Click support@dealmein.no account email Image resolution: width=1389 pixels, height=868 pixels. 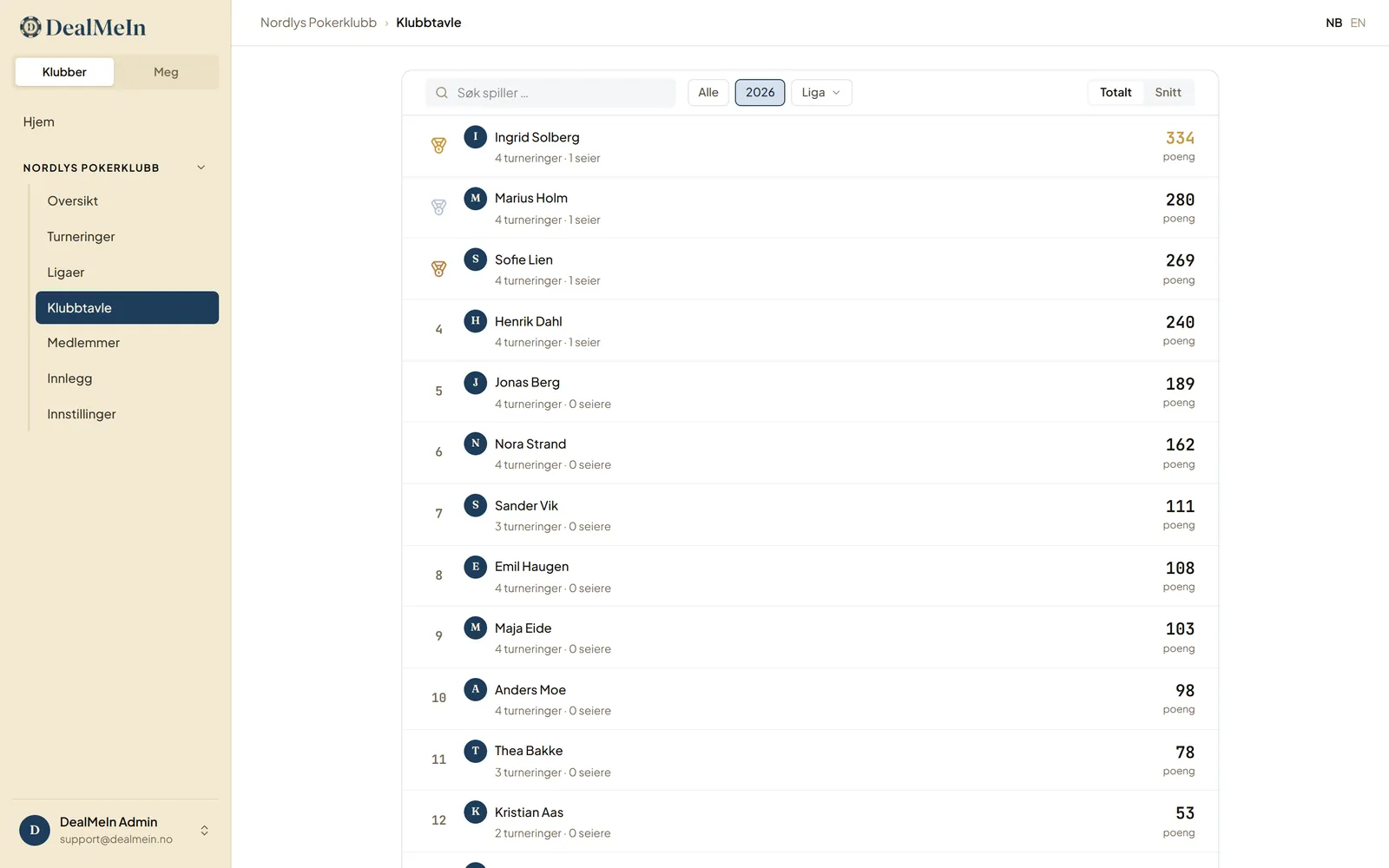[116, 839]
